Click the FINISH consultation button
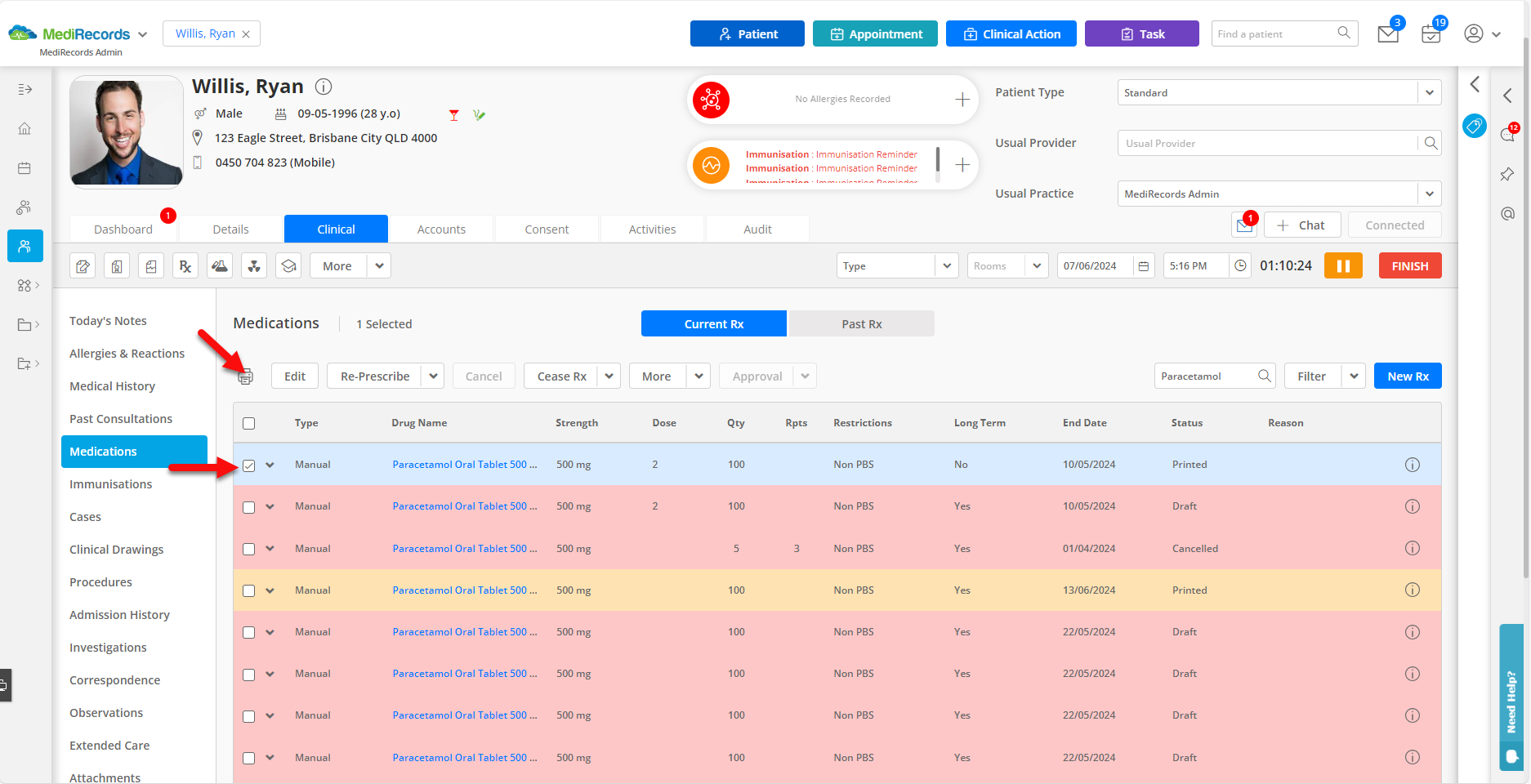 [1410, 266]
